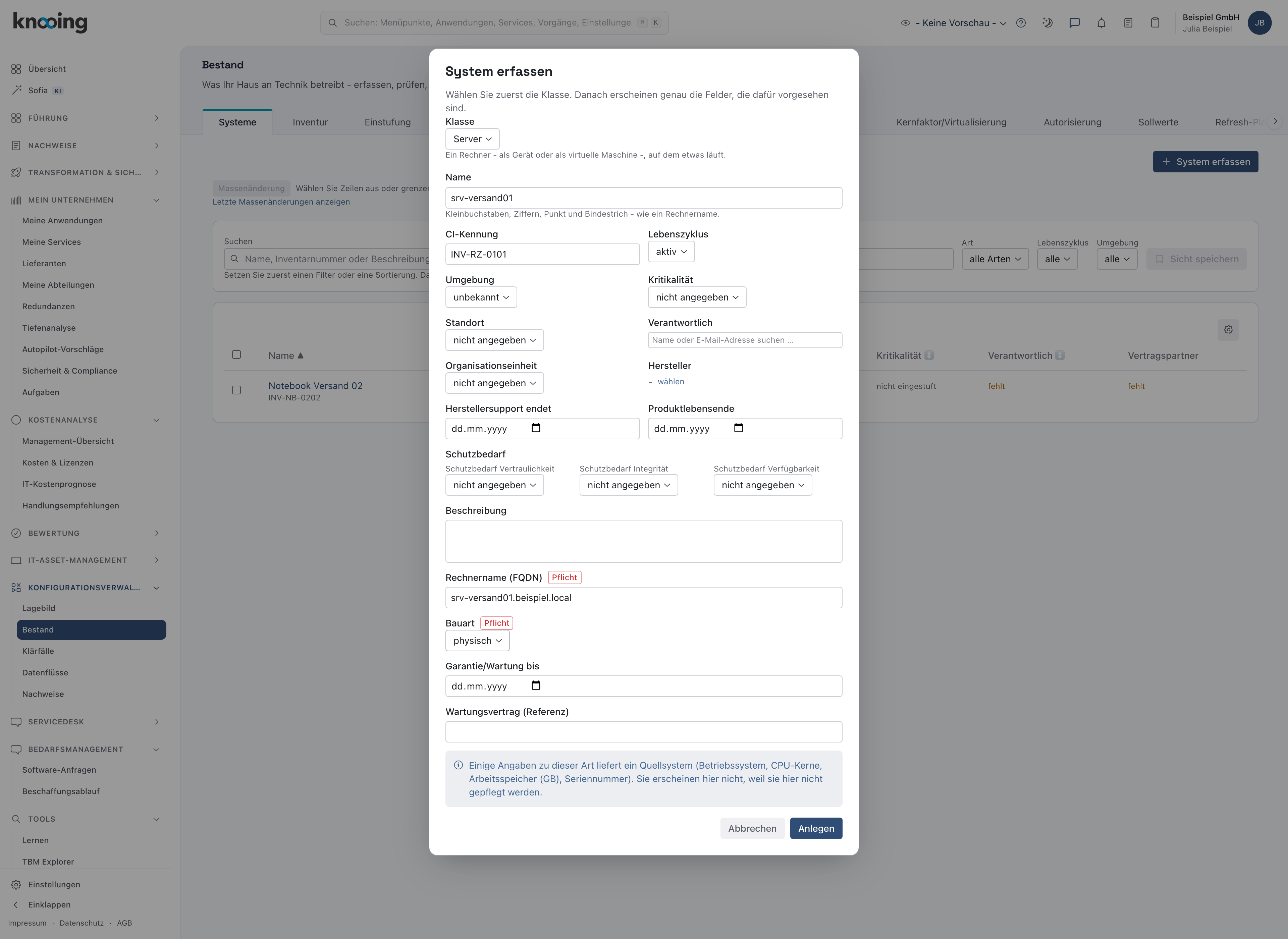
Task: Click the wählen link for Hersteller
Action: (x=671, y=381)
